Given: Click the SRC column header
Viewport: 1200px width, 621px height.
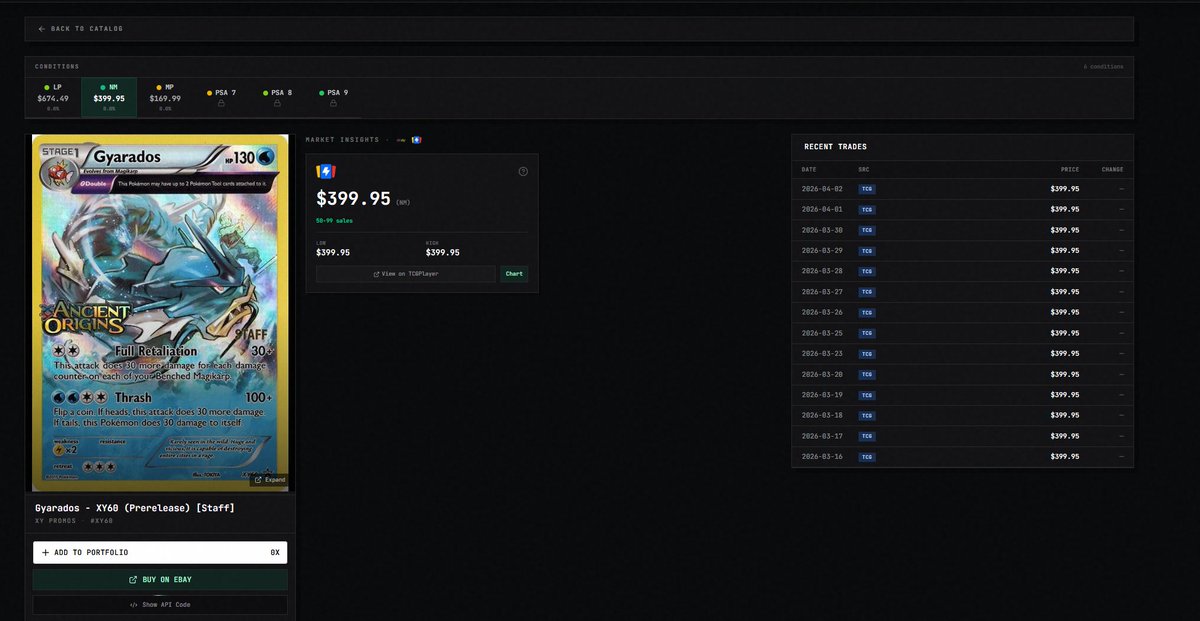Looking at the screenshot, I should (864, 169).
